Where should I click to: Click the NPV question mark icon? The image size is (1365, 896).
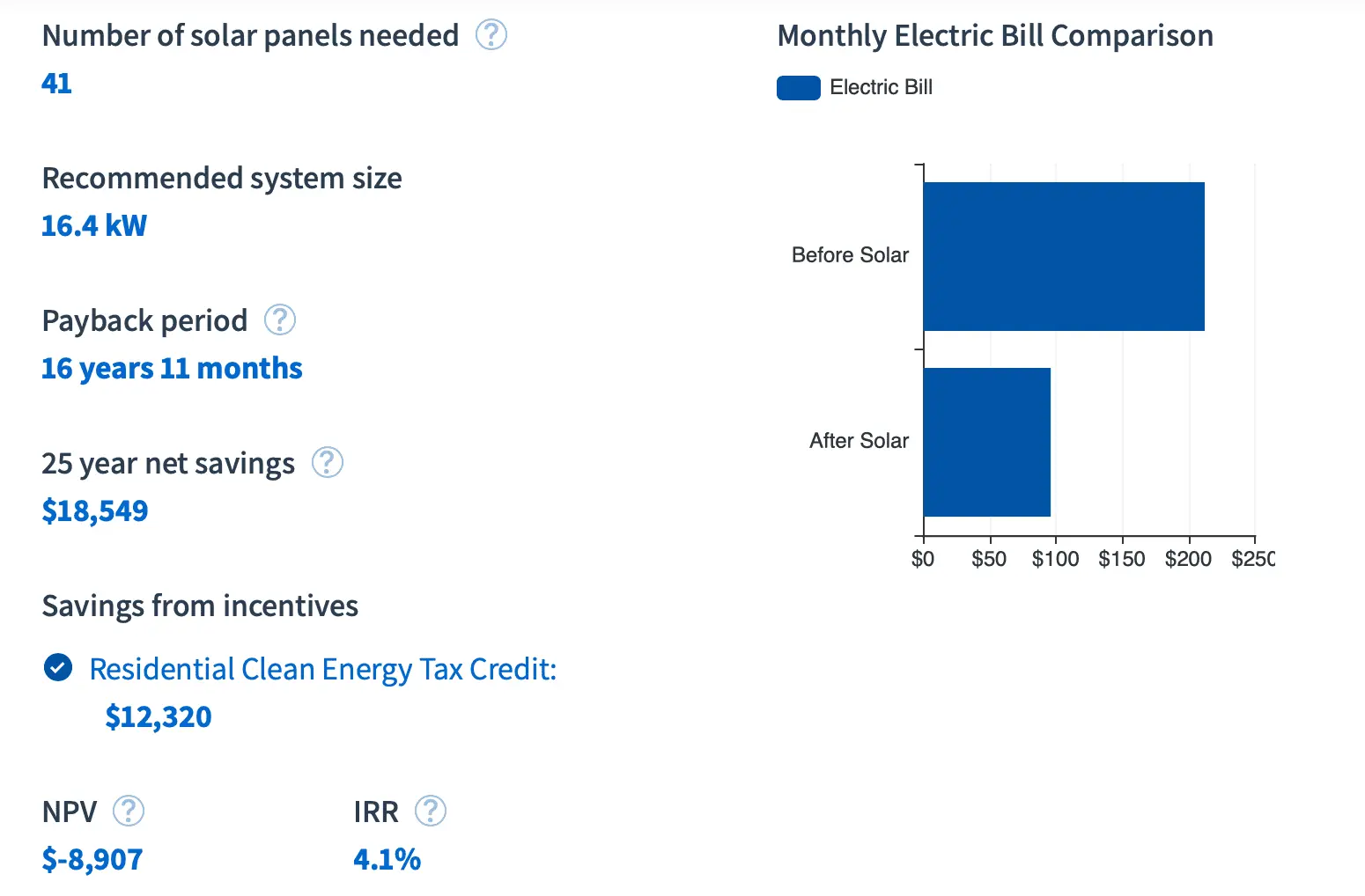tap(129, 811)
